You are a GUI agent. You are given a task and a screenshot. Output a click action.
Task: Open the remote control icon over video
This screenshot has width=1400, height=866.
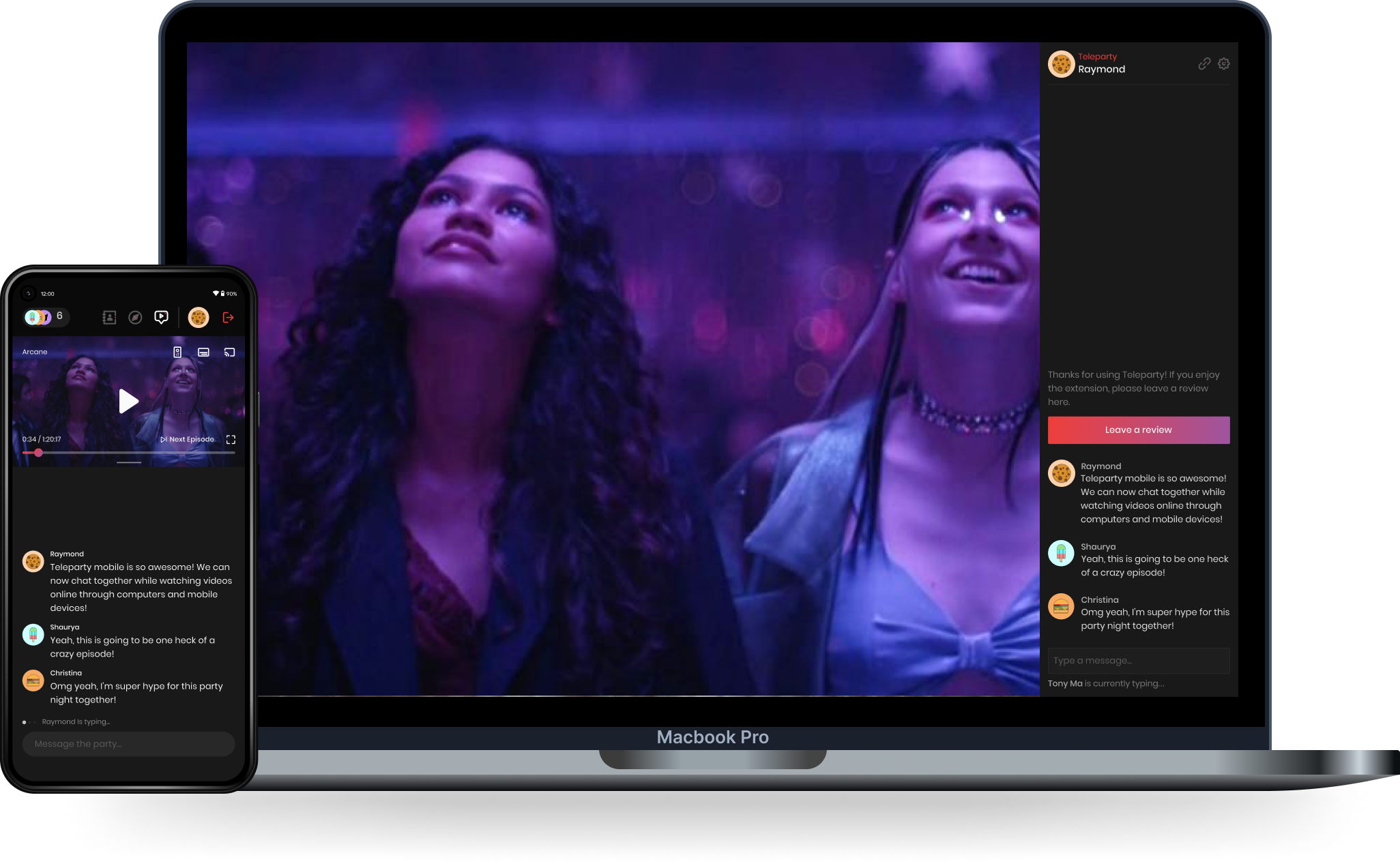(177, 352)
